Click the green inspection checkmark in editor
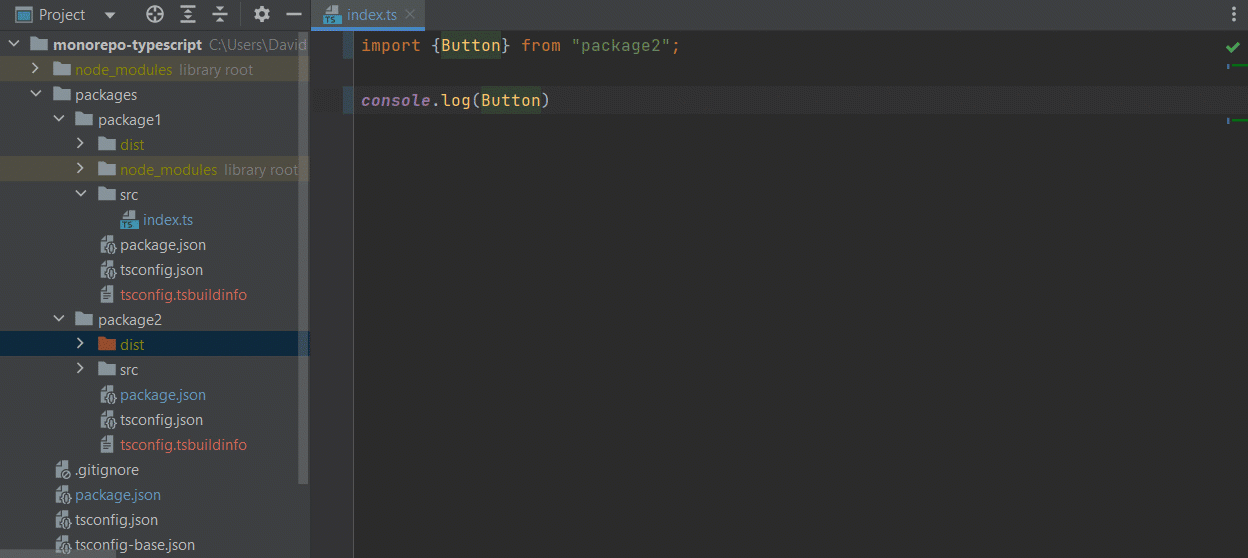The image size is (1248, 558). (1233, 47)
